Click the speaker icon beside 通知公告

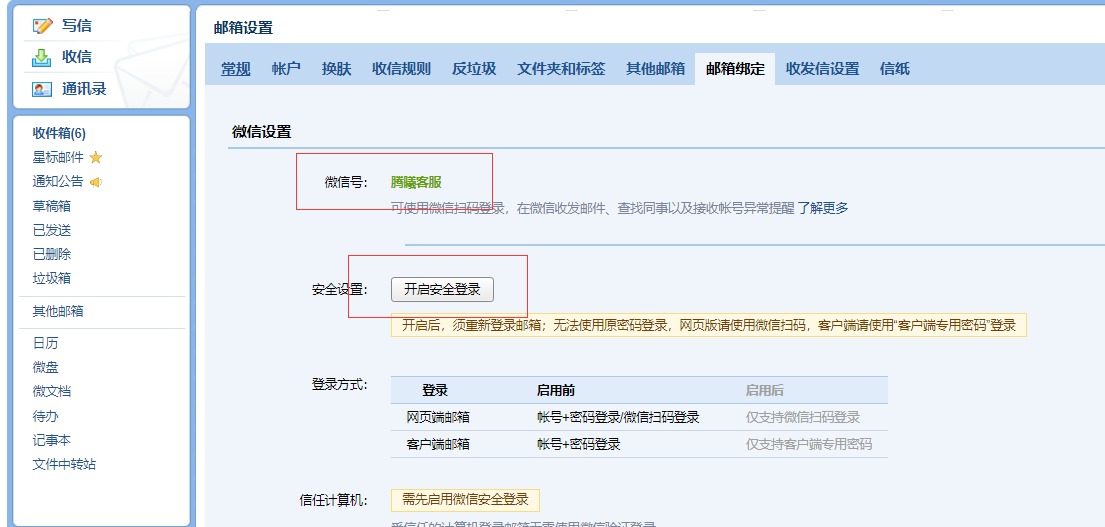click(x=96, y=182)
